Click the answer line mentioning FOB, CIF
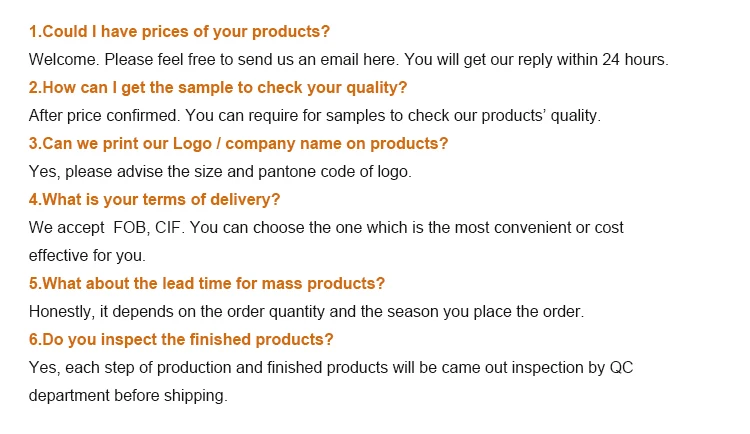 [326, 228]
